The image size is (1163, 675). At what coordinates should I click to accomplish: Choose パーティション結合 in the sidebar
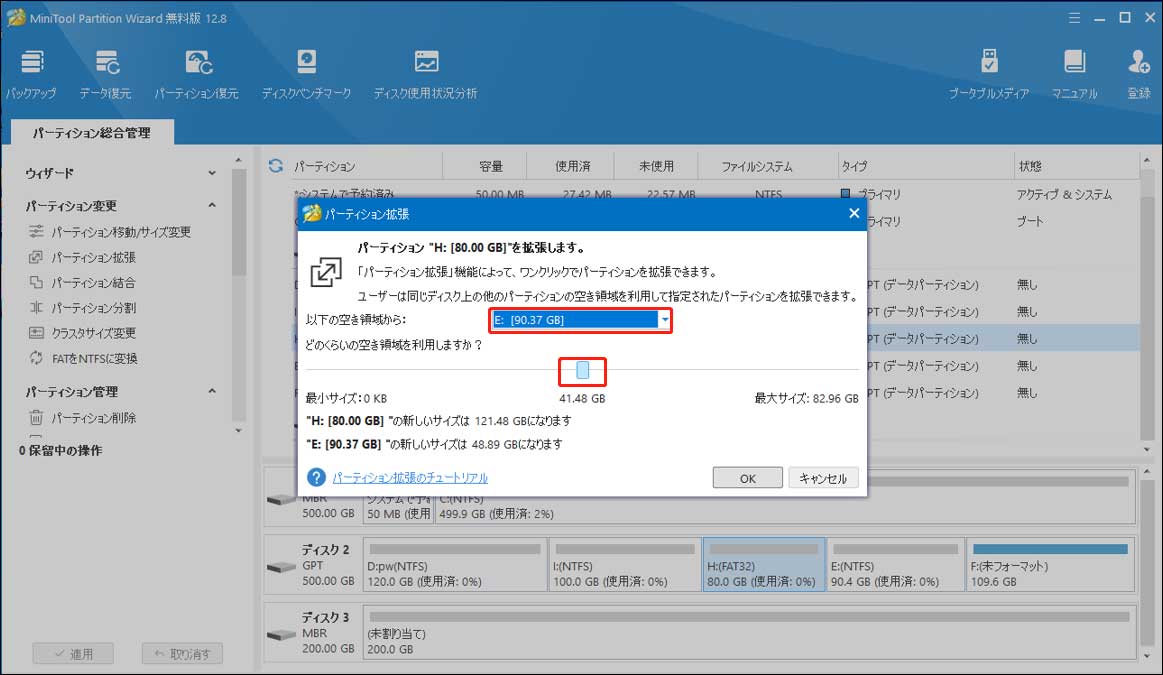(x=93, y=283)
